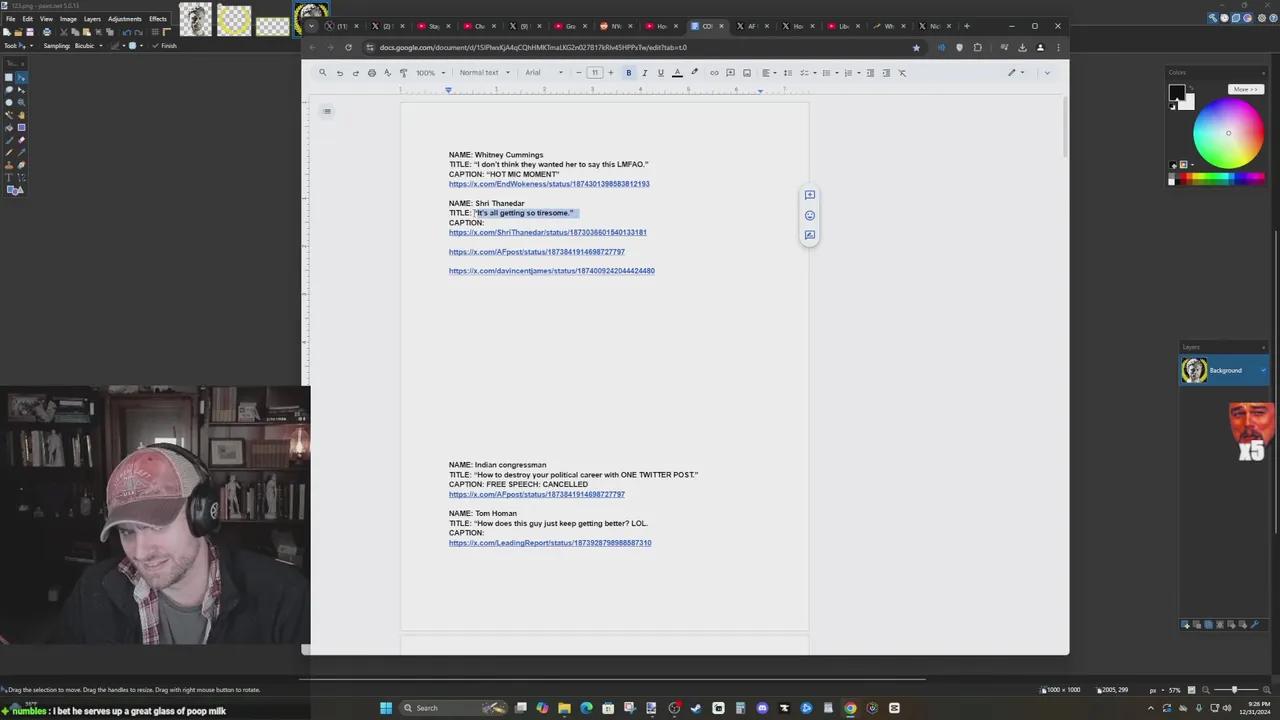Screen dimensions: 1280x720
Task: Open paint.net Effects menu
Action: click(x=158, y=19)
